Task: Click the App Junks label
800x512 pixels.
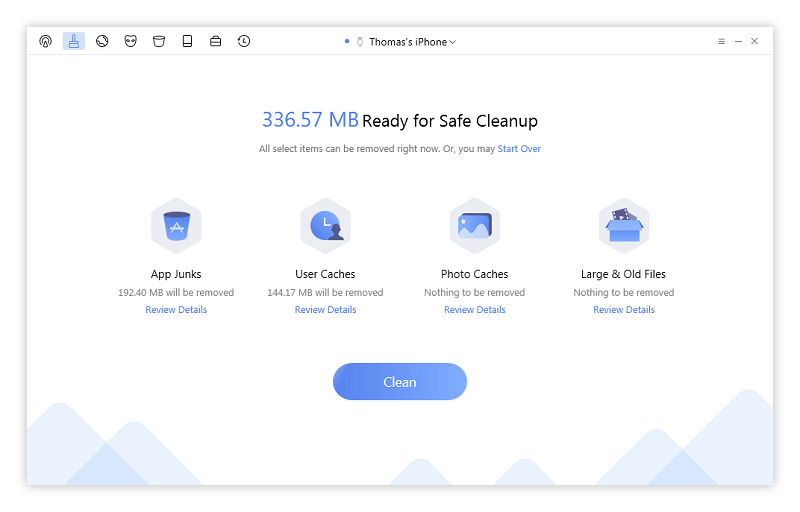Action: tap(176, 274)
